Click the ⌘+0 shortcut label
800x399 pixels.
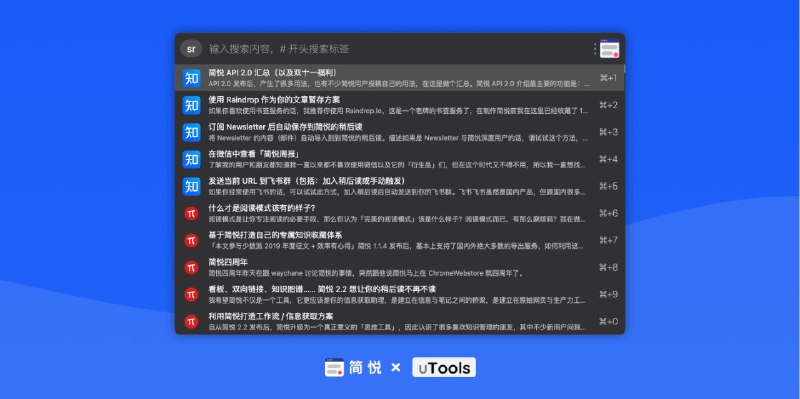click(x=608, y=321)
